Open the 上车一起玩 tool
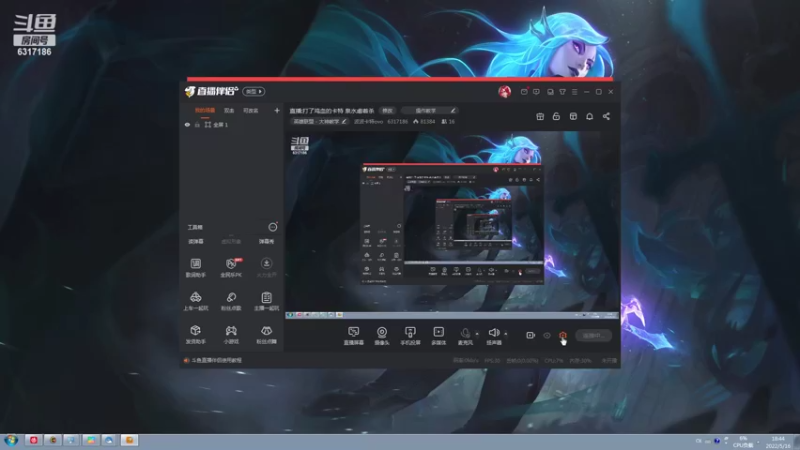The height and width of the screenshot is (450, 800). [195, 301]
